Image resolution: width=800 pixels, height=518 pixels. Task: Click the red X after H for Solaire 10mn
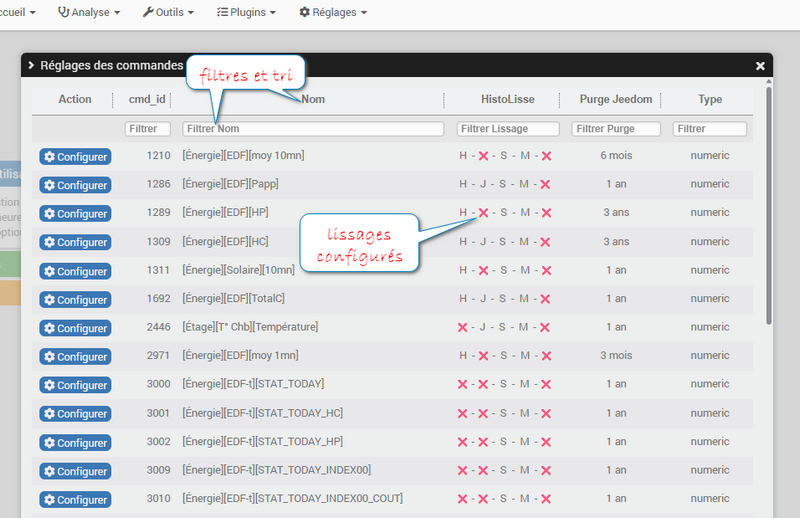[x=483, y=270]
